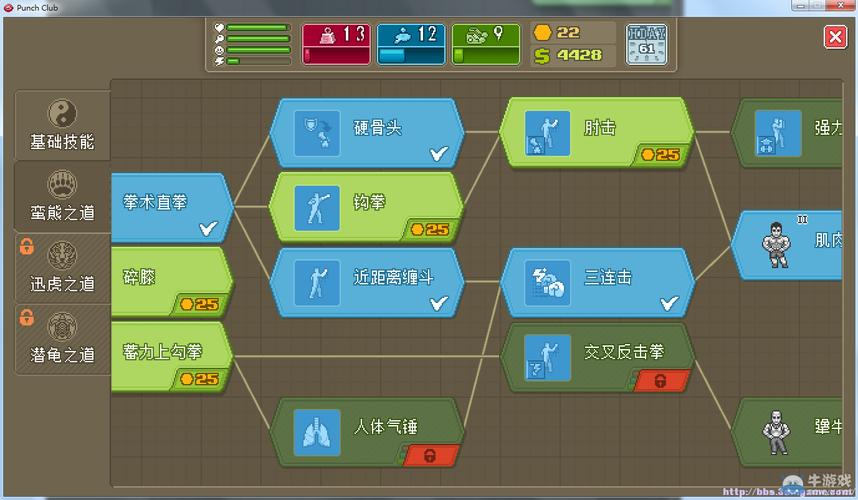Click the 交叉反击拳 skill name
This screenshot has height=500, width=858.
point(624,352)
